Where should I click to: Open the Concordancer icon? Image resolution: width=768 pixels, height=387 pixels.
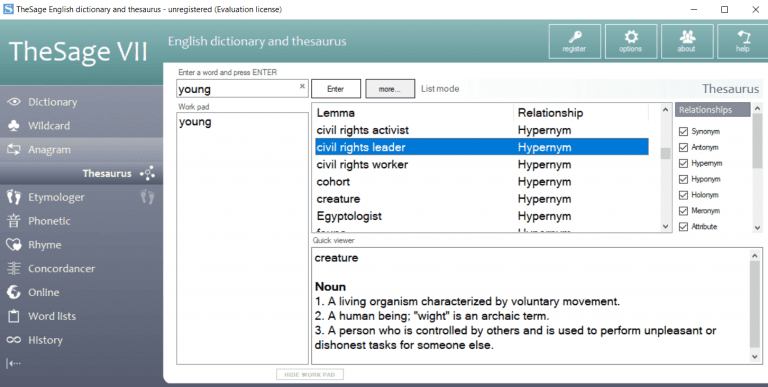coord(14,268)
